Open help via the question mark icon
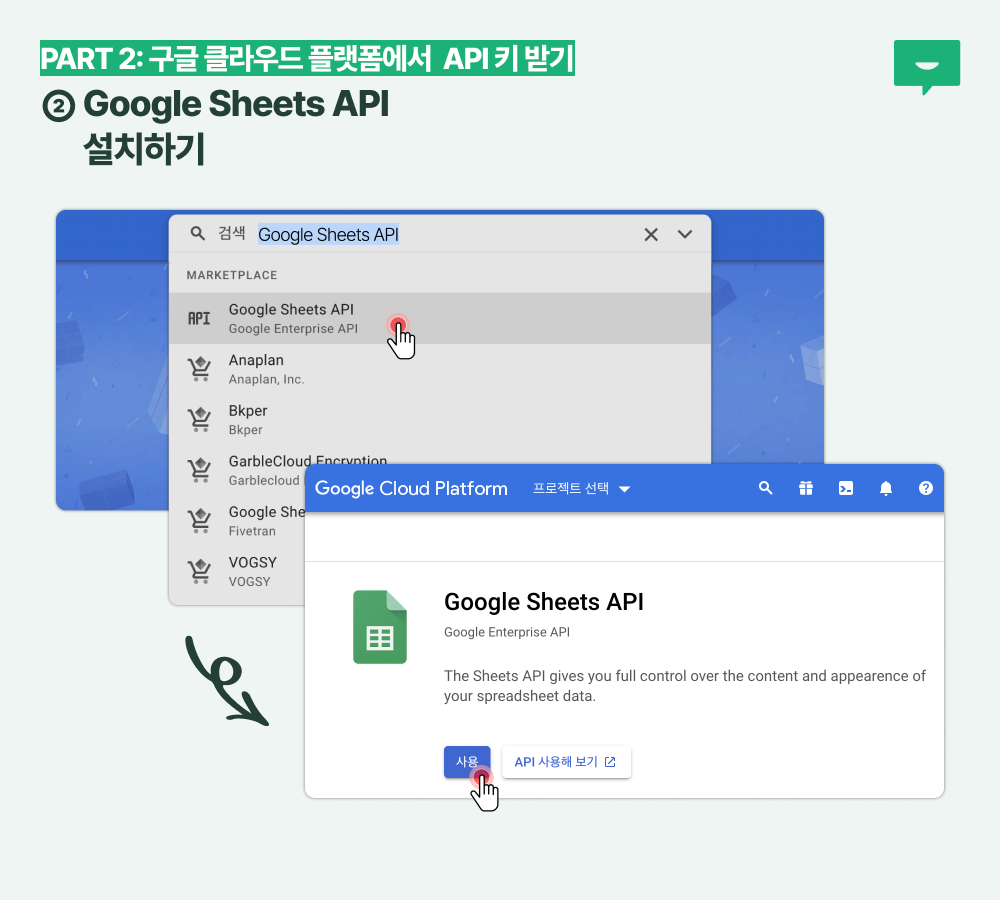Viewport: 1000px width, 900px height. [925, 489]
